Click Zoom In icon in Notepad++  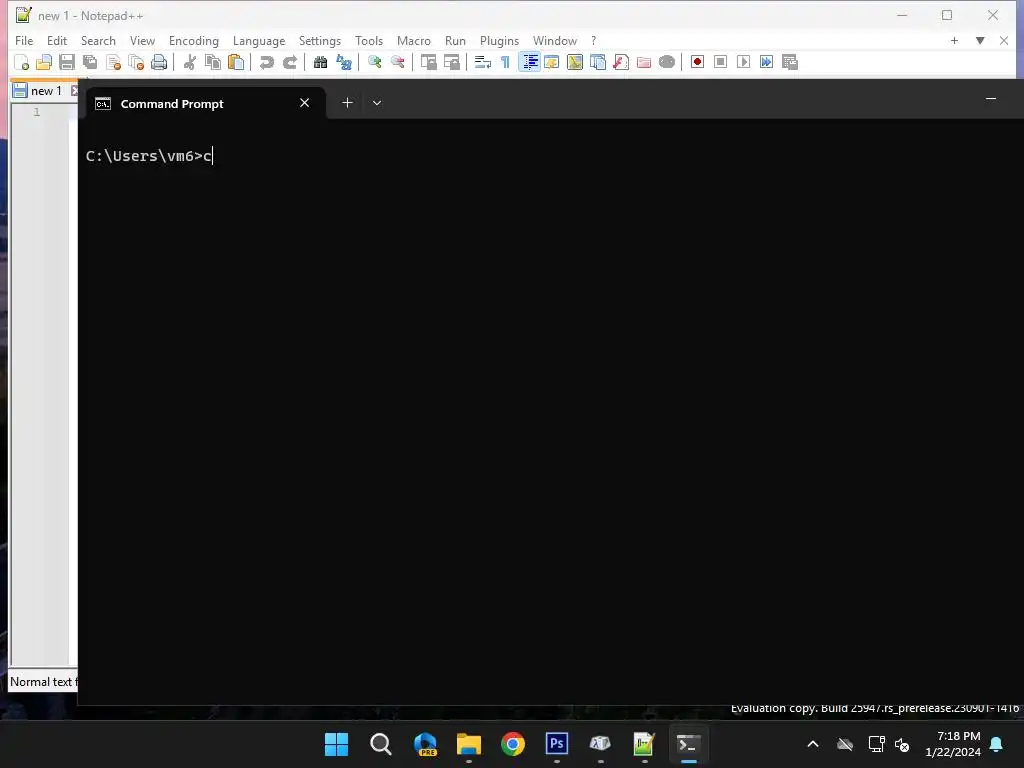tap(374, 62)
